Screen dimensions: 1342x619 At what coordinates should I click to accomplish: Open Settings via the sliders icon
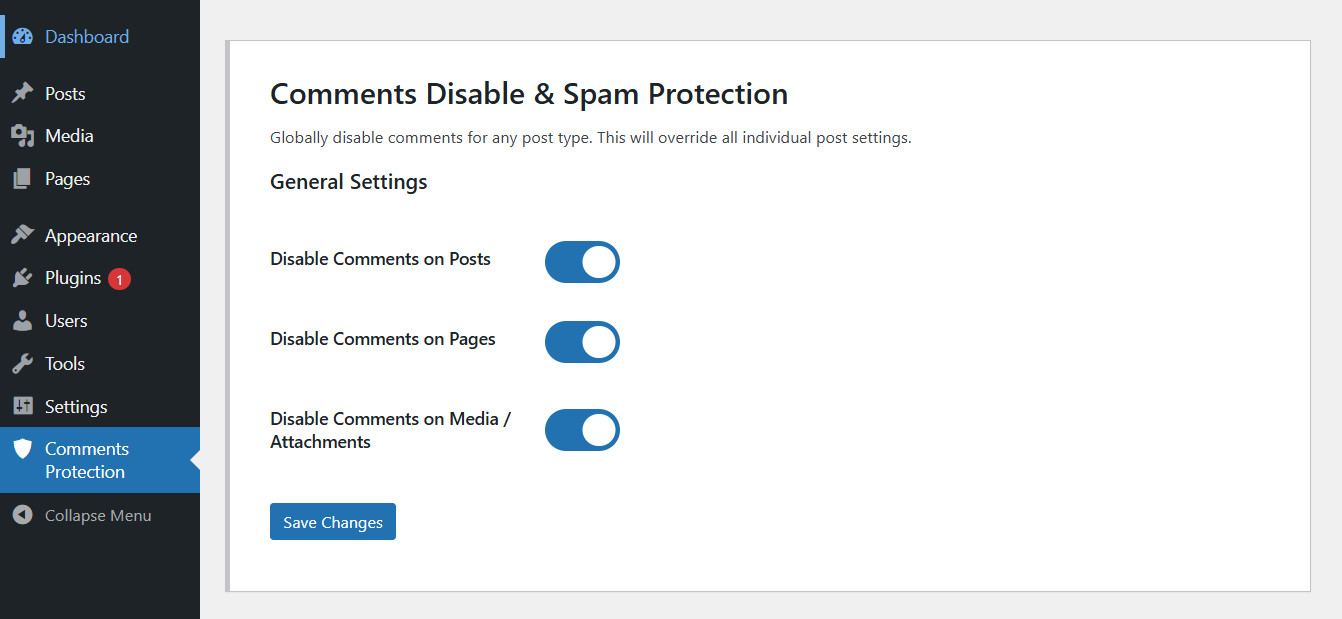pos(23,406)
